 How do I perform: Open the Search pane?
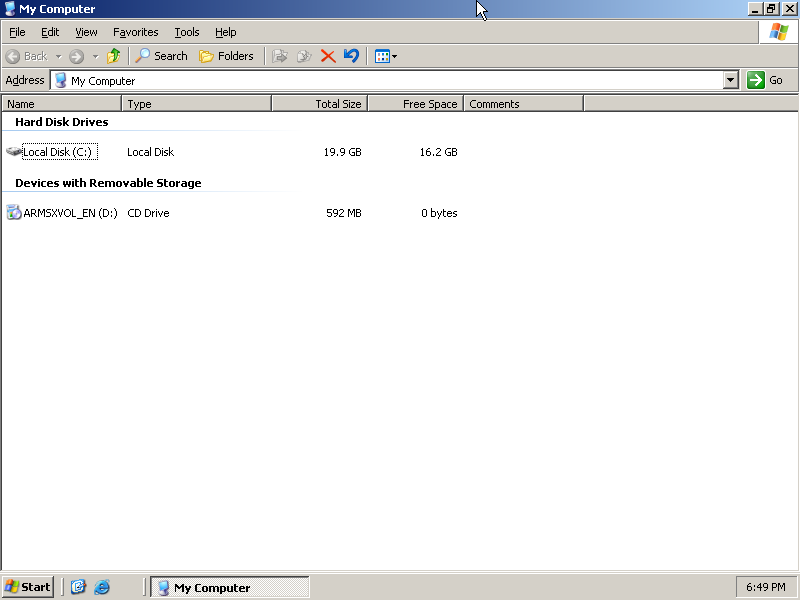tap(162, 56)
